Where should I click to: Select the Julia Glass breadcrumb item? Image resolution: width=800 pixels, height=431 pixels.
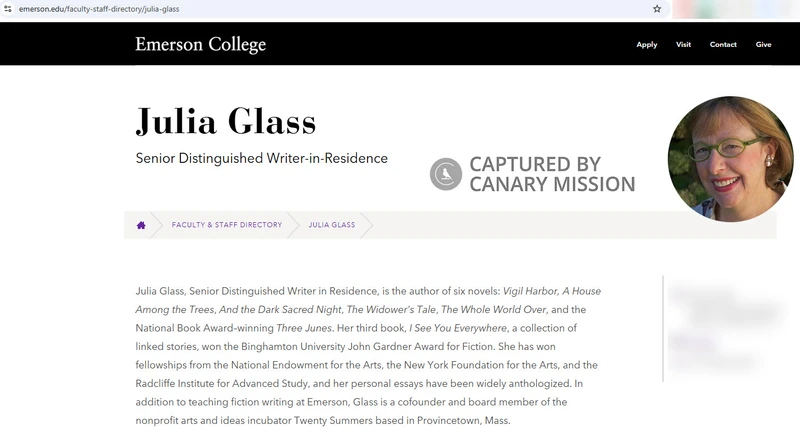click(x=332, y=224)
